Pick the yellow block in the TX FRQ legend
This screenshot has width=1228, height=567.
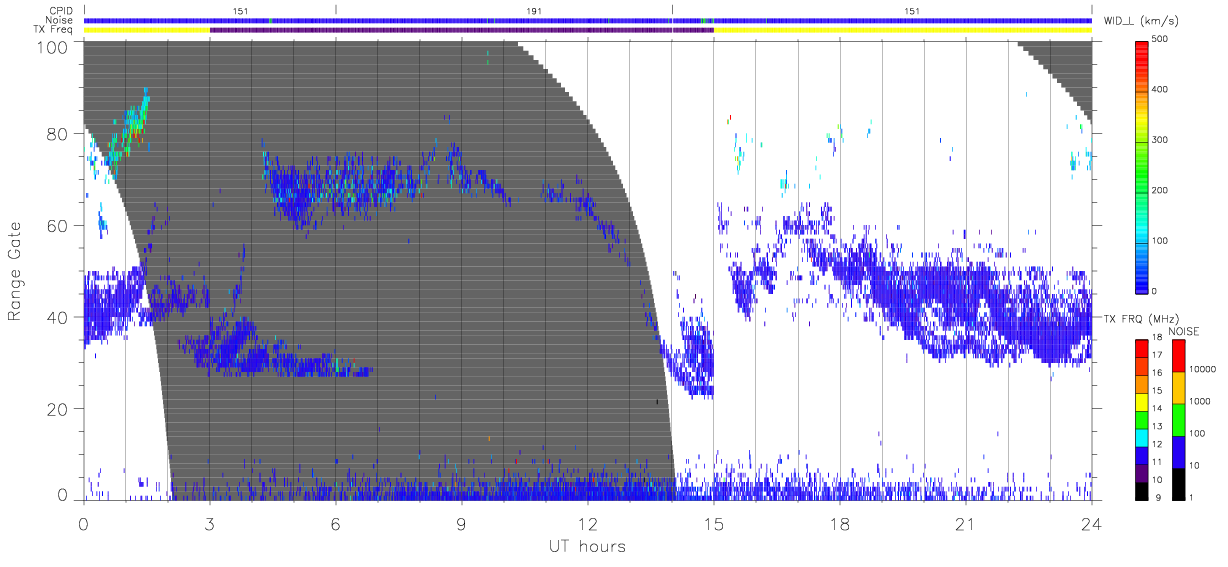(x=1142, y=401)
